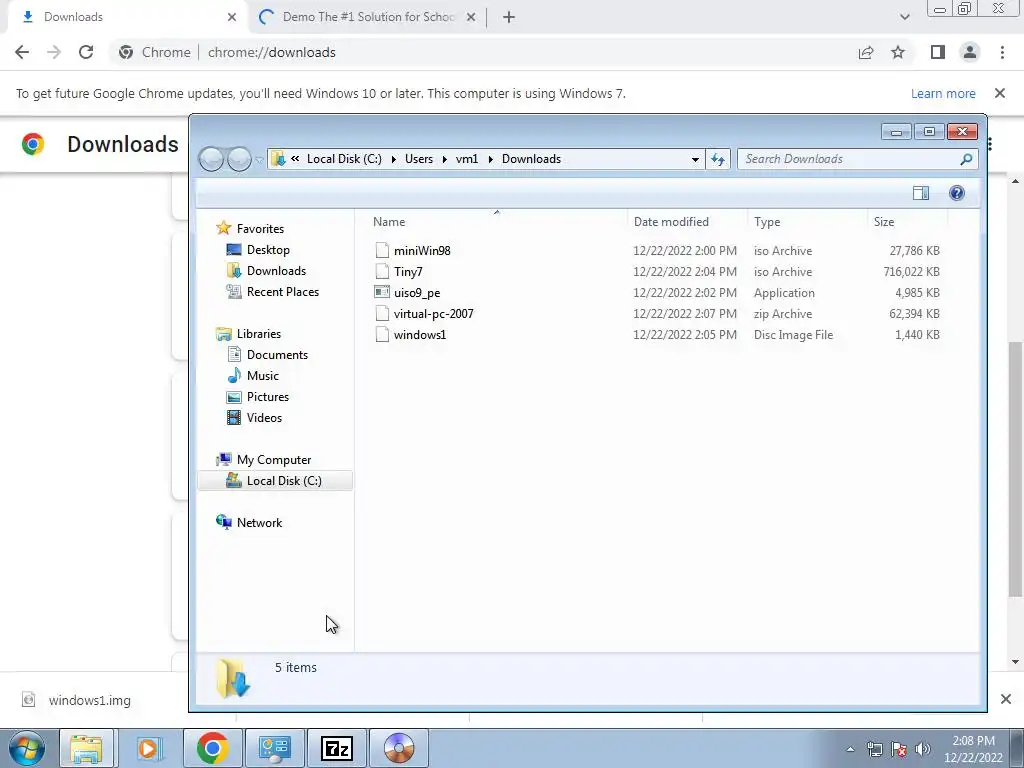Viewport: 1024px width, 768px height.
Task: Expand arrow after Users in breadcrumb
Action: tap(444, 159)
